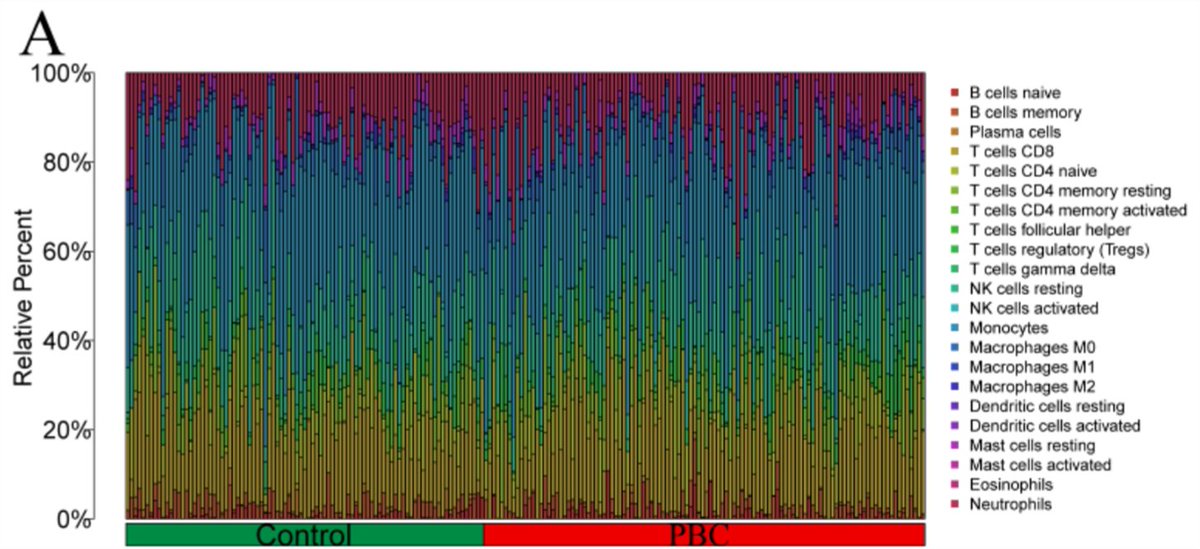Select 'Mast cells resting' legend label
1200x549 pixels.
pyautogui.click(x=1033, y=446)
